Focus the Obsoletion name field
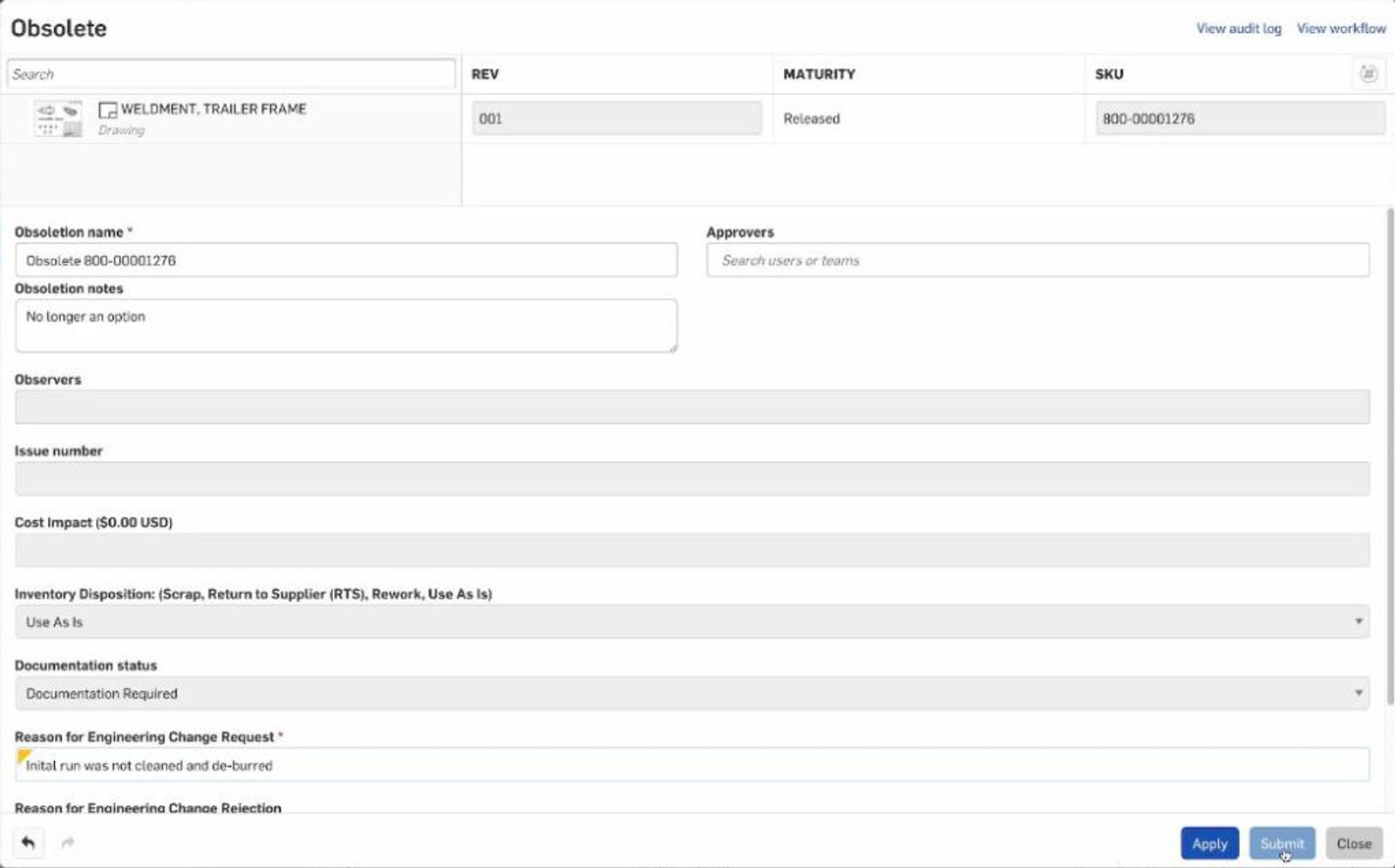Image resolution: width=1395 pixels, height=868 pixels. [345, 261]
